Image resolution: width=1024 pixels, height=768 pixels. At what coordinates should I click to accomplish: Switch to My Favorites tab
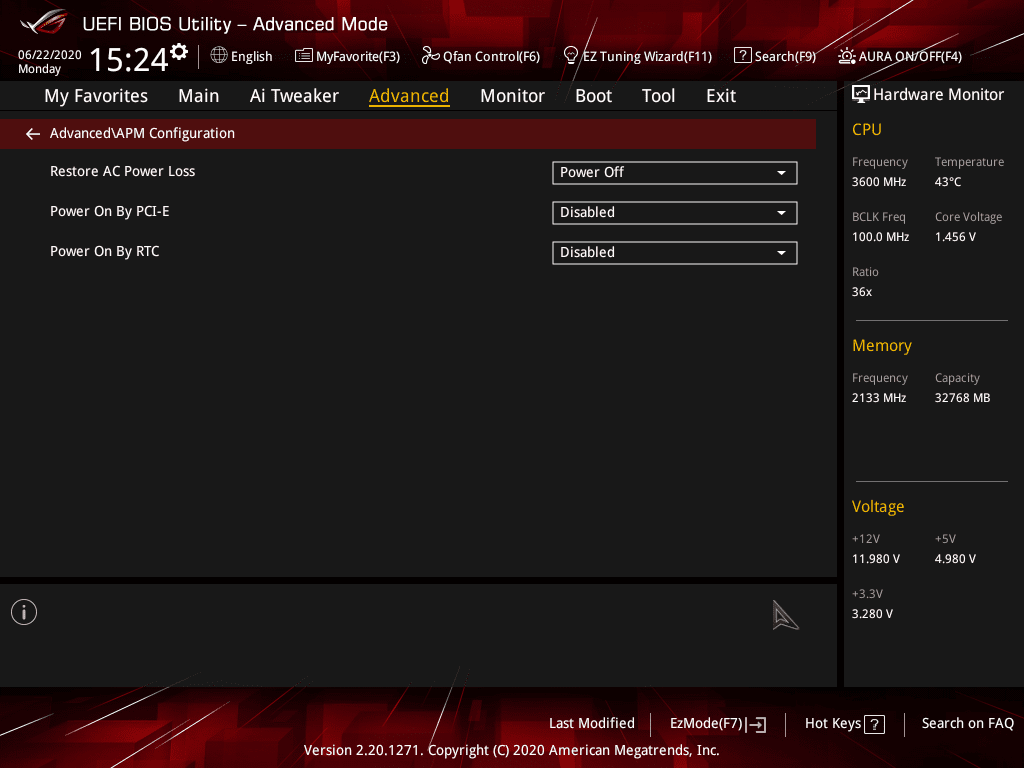click(96, 96)
